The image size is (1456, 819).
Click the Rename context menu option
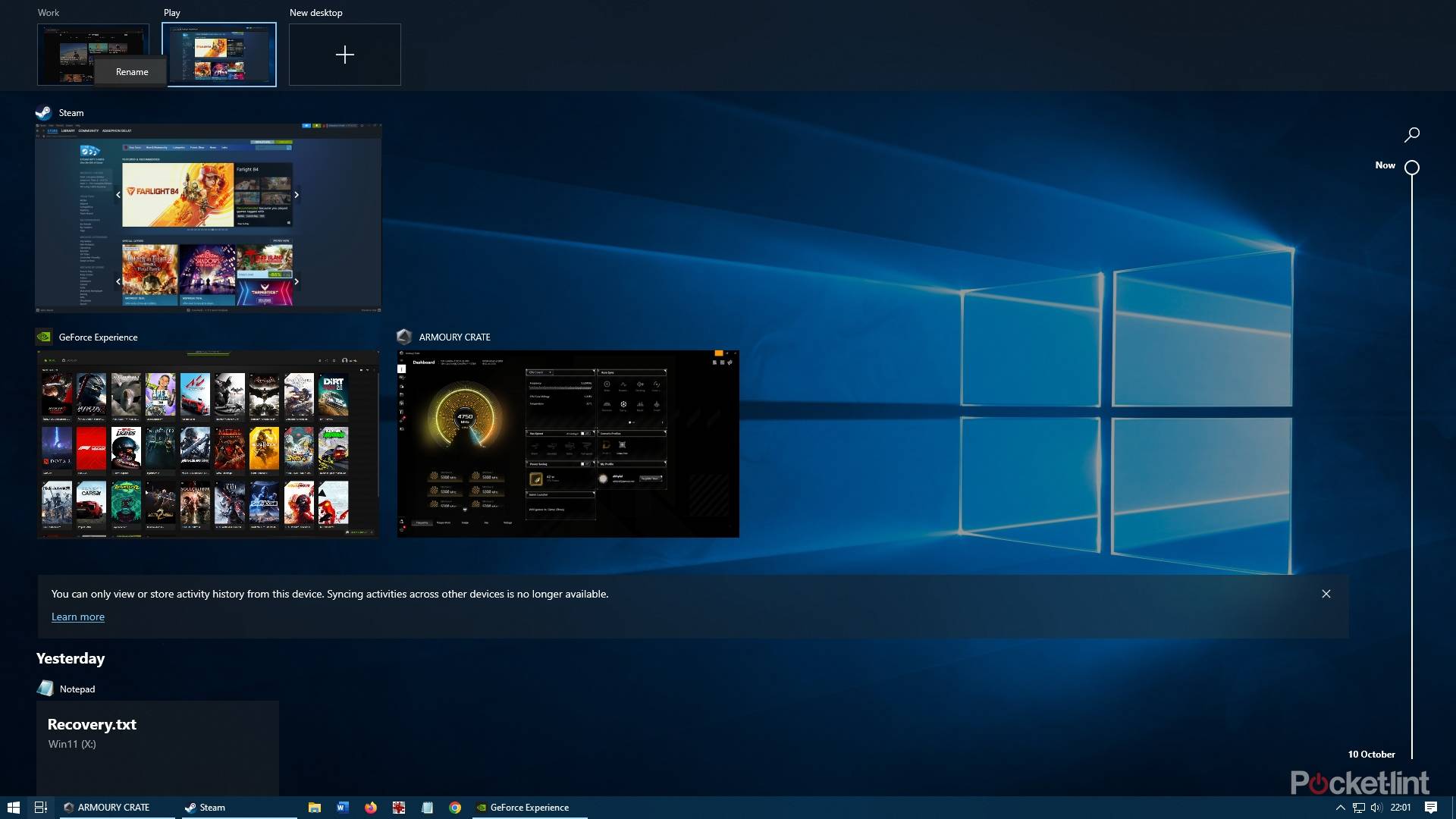tap(131, 72)
